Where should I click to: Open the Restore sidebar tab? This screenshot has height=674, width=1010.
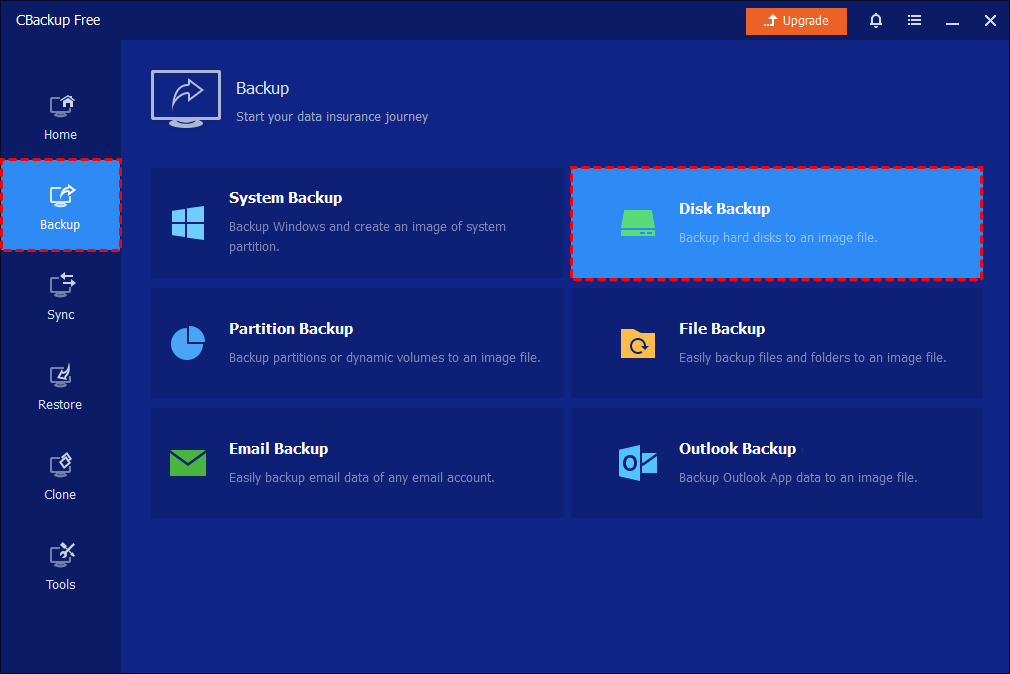[60, 387]
